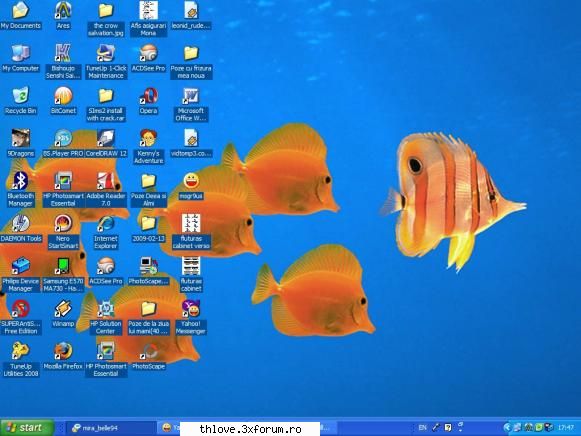Click the 2009-02-13 folder
The height and width of the screenshot is (436, 581).
coord(148,228)
